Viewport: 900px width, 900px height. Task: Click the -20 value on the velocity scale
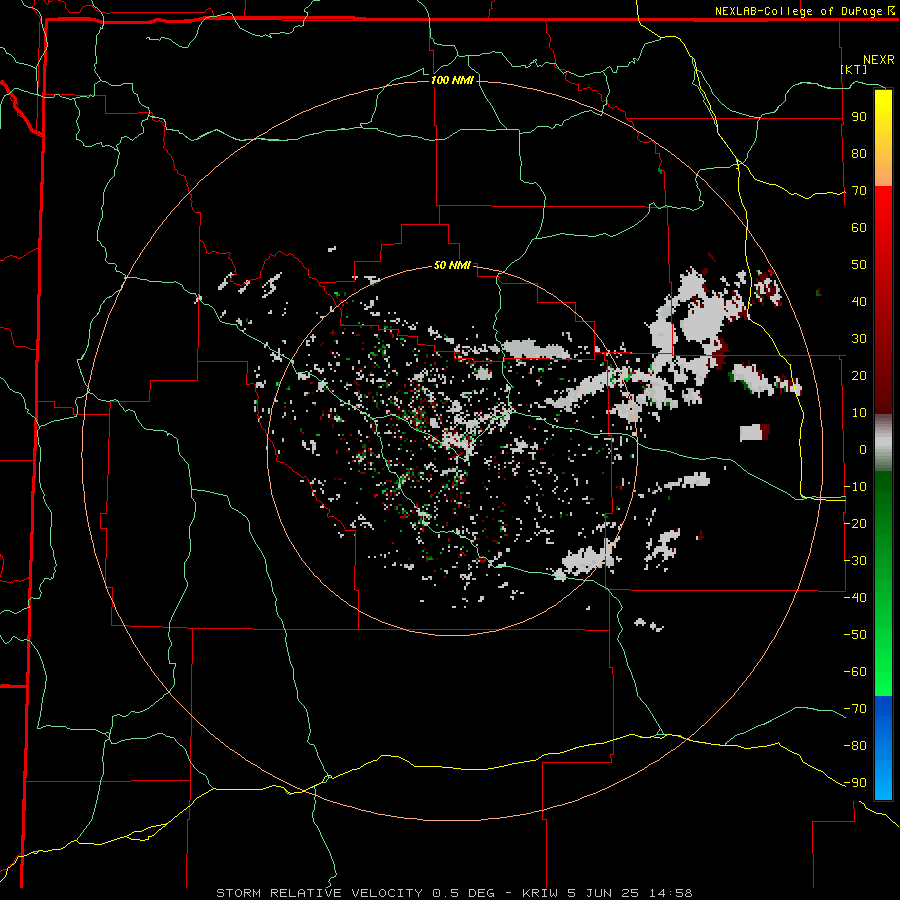(x=855, y=523)
